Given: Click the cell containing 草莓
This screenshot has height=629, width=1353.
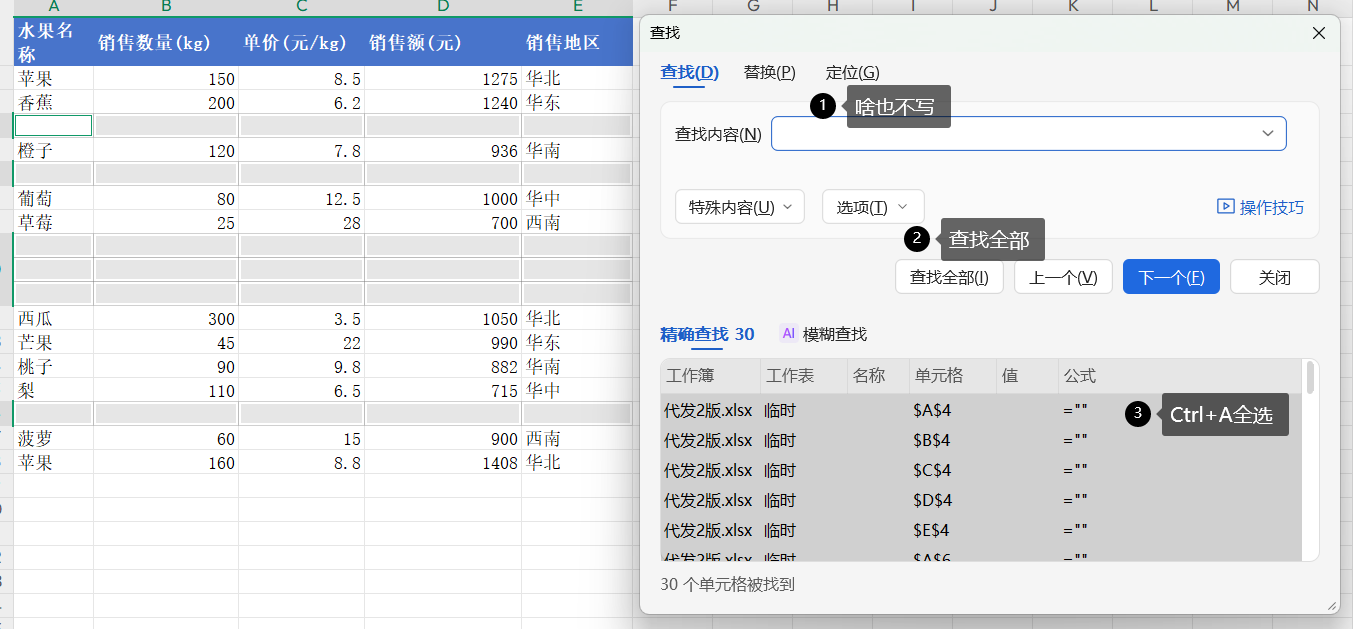Looking at the screenshot, I should (x=53, y=222).
